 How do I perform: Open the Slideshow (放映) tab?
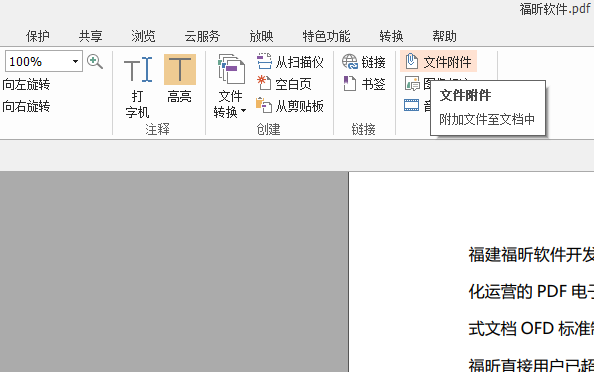(261, 36)
